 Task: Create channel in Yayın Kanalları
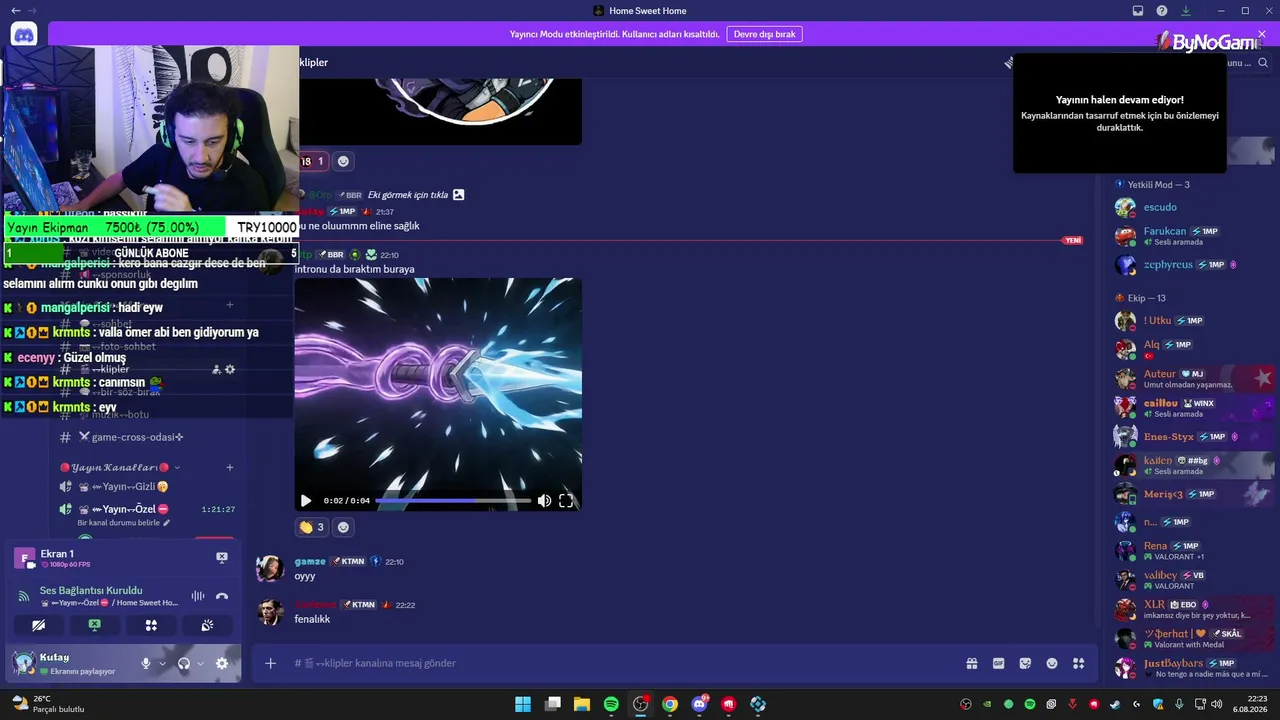coord(229,467)
